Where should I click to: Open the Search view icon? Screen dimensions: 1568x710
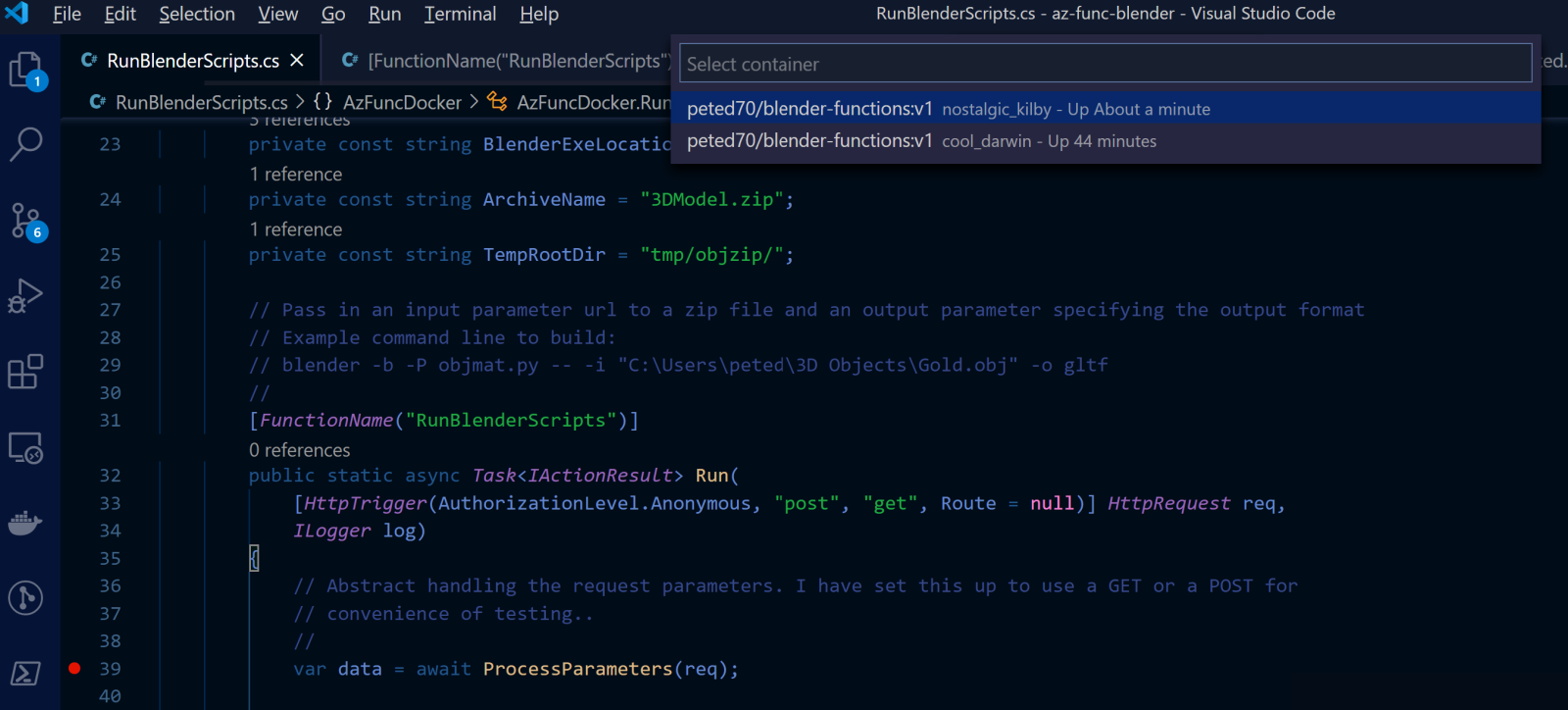tap(26, 143)
